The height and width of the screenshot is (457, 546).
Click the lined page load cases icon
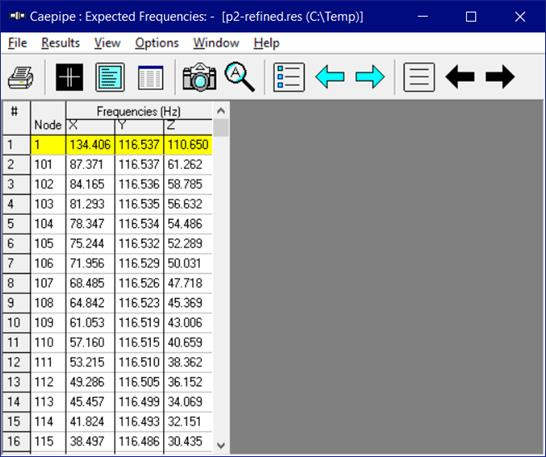[419, 77]
